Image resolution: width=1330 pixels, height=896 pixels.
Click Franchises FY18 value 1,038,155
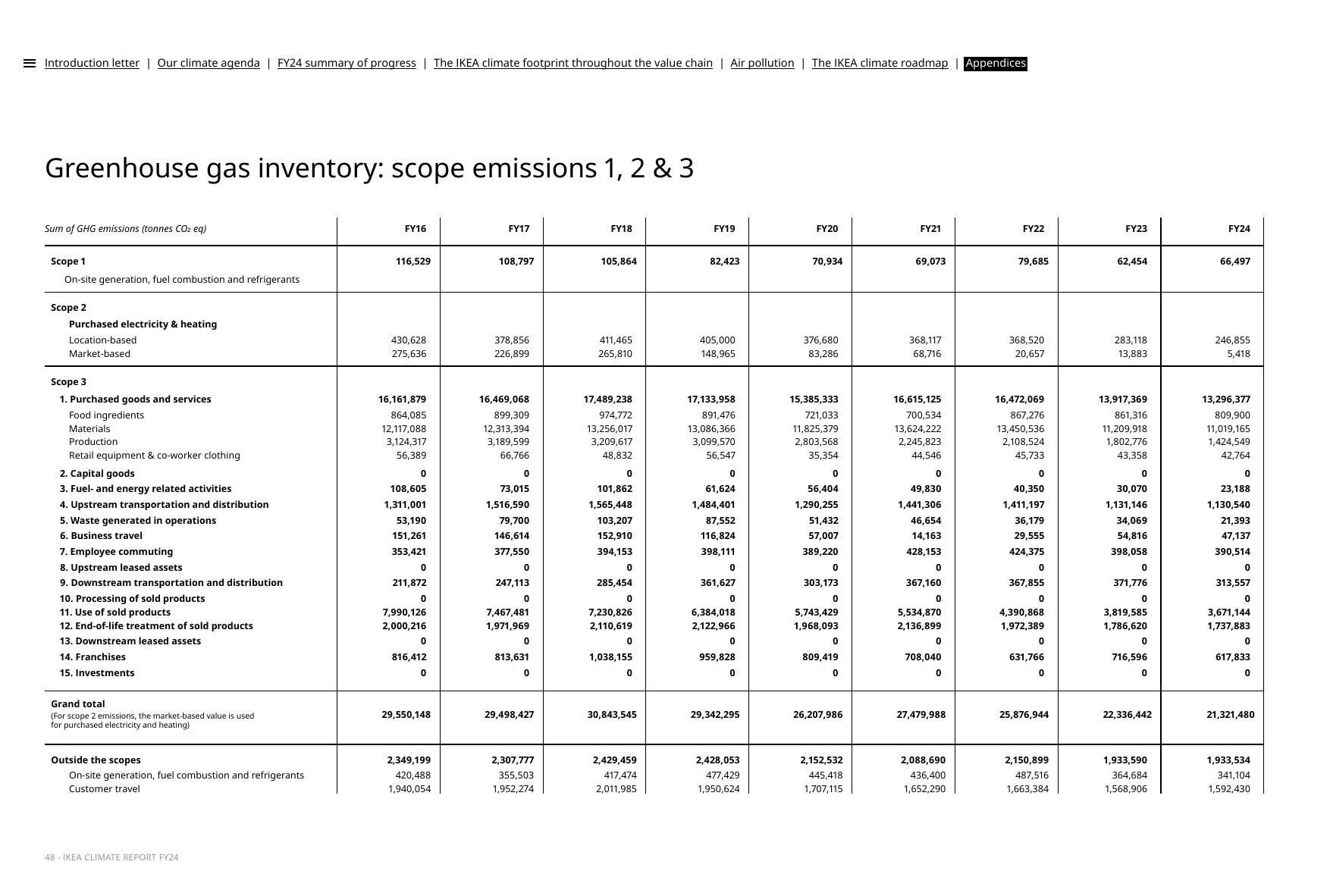click(610, 657)
